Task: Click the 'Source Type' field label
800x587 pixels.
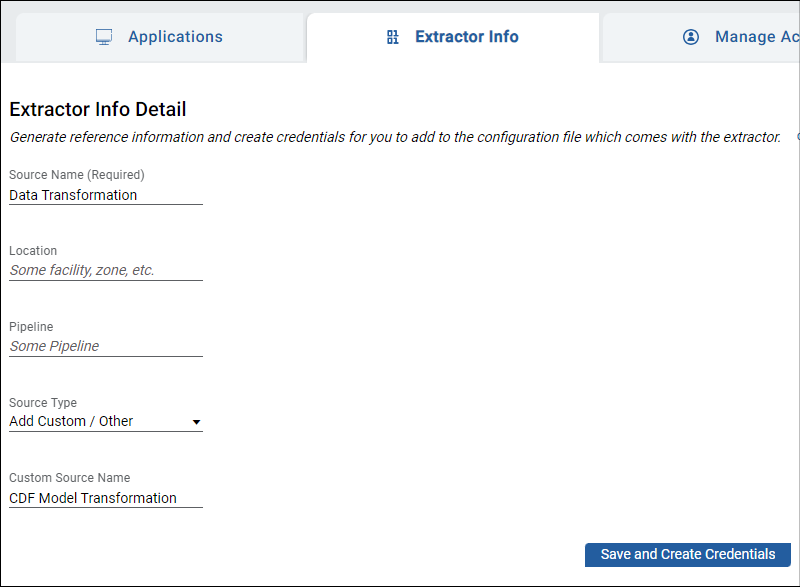Action: coord(43,403)
